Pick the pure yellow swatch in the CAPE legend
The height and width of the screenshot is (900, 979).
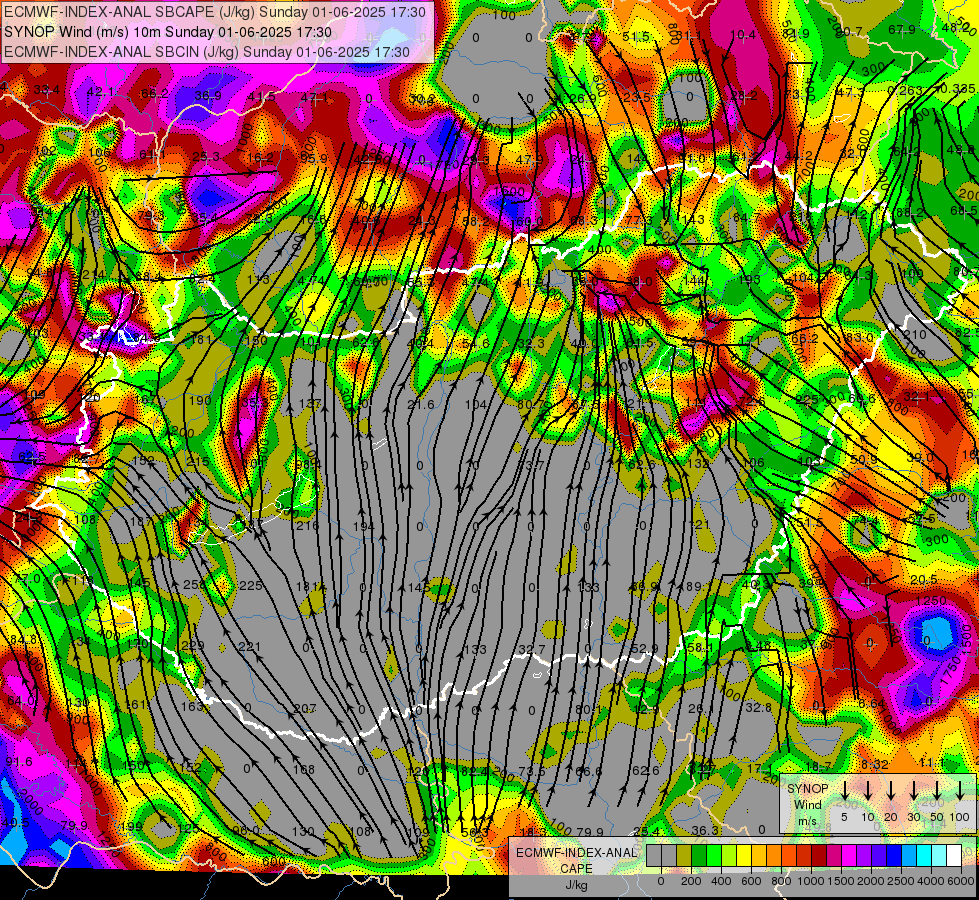[744, 855]
